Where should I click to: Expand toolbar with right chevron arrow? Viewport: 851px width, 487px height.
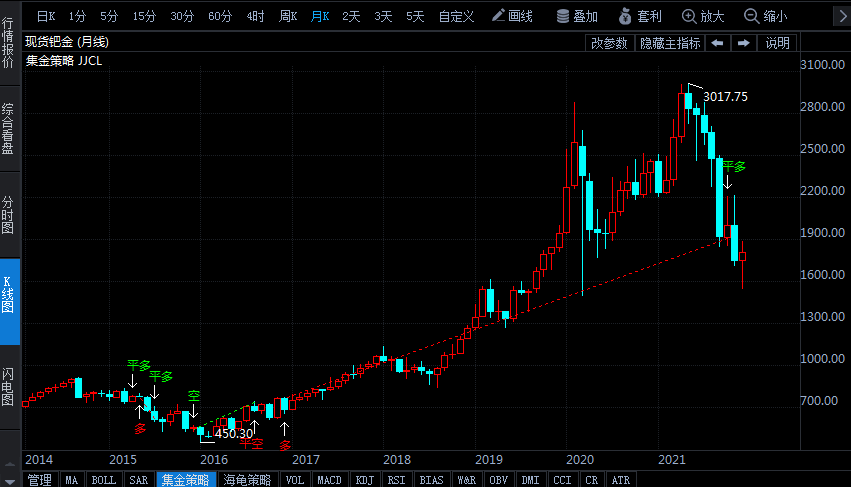point(842,16)
